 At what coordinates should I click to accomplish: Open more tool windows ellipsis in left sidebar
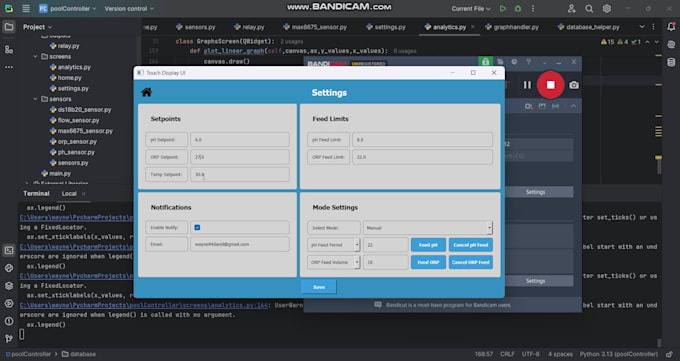pos(9,67)
